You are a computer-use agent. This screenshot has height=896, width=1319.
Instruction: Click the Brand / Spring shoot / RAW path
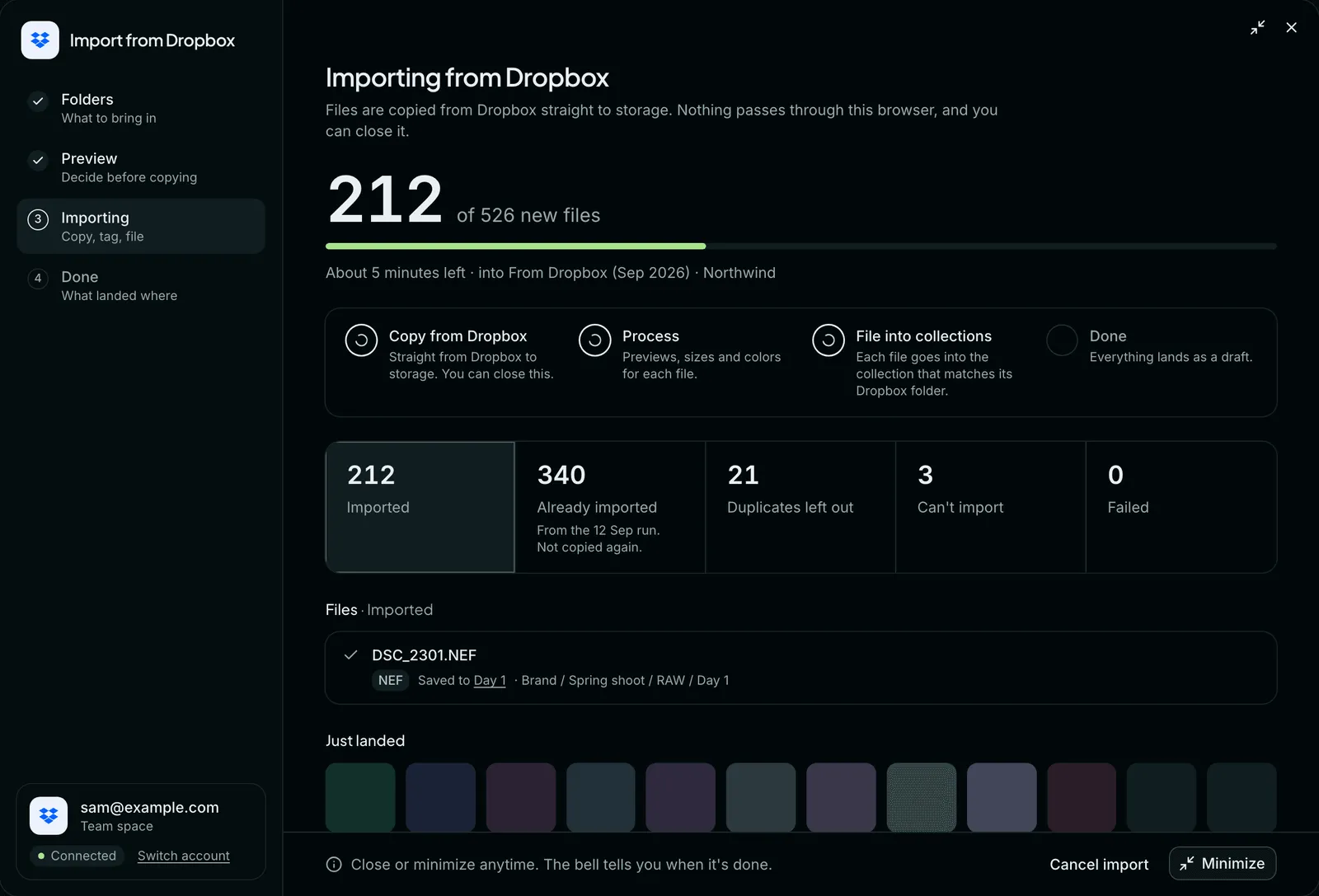tap(625, 680)
